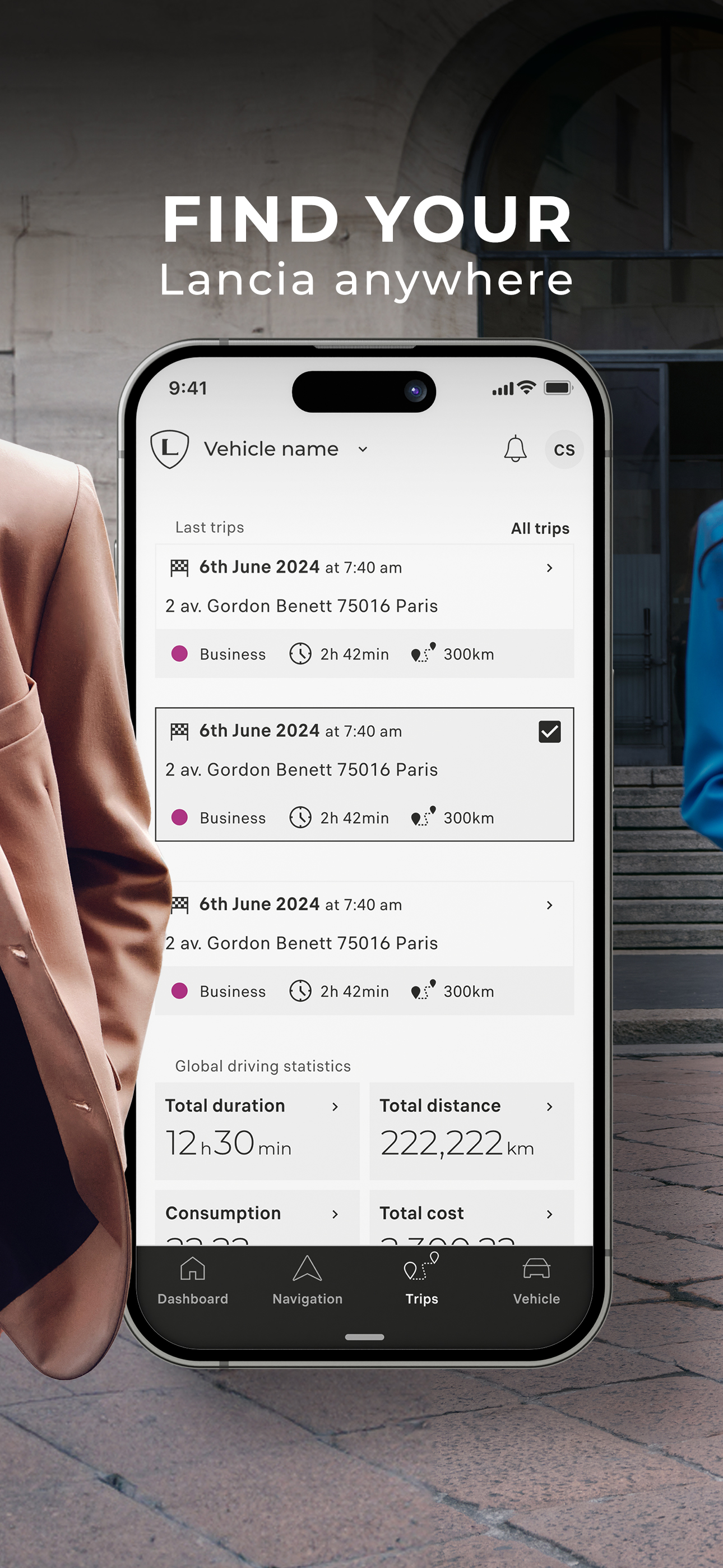Image resolution: width=723 pixels, height=1568 pixels.
Task: Open Total distance chevron
Action: point(550,1106)
